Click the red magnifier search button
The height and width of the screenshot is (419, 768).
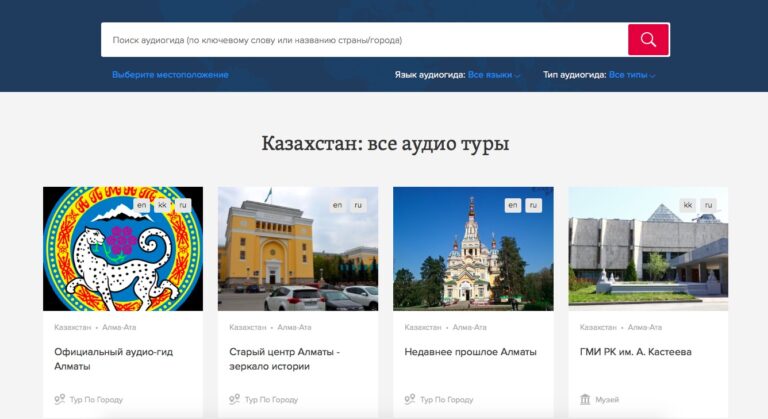click(x=648, y=40)
